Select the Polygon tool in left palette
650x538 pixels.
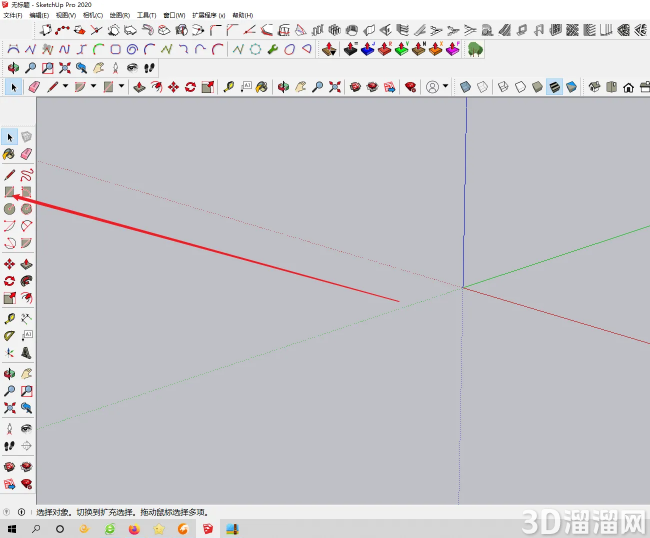pyautogui.click(x=26, y=208)
